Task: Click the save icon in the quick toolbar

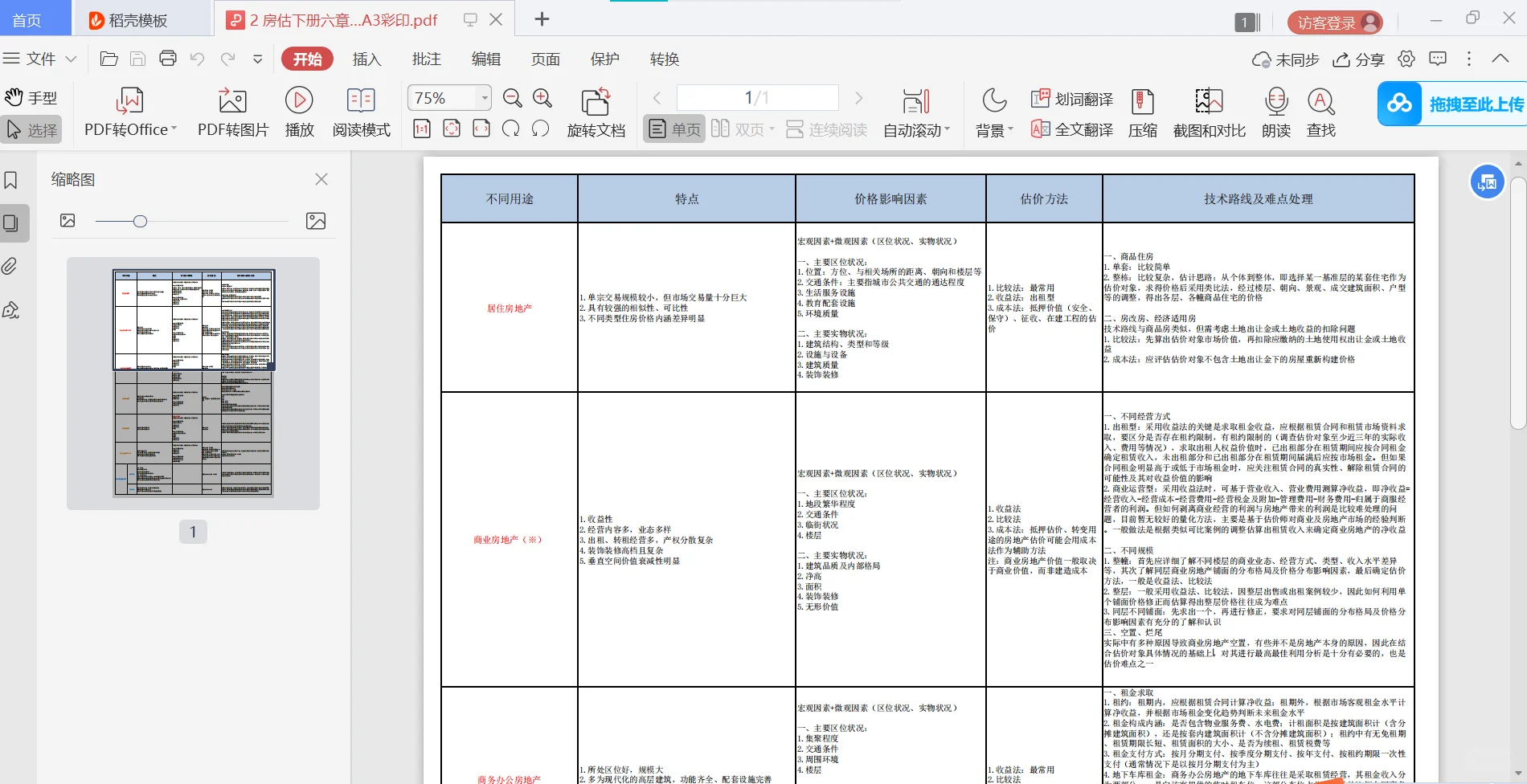Action: pyautogui.click(x=138, y=59)
